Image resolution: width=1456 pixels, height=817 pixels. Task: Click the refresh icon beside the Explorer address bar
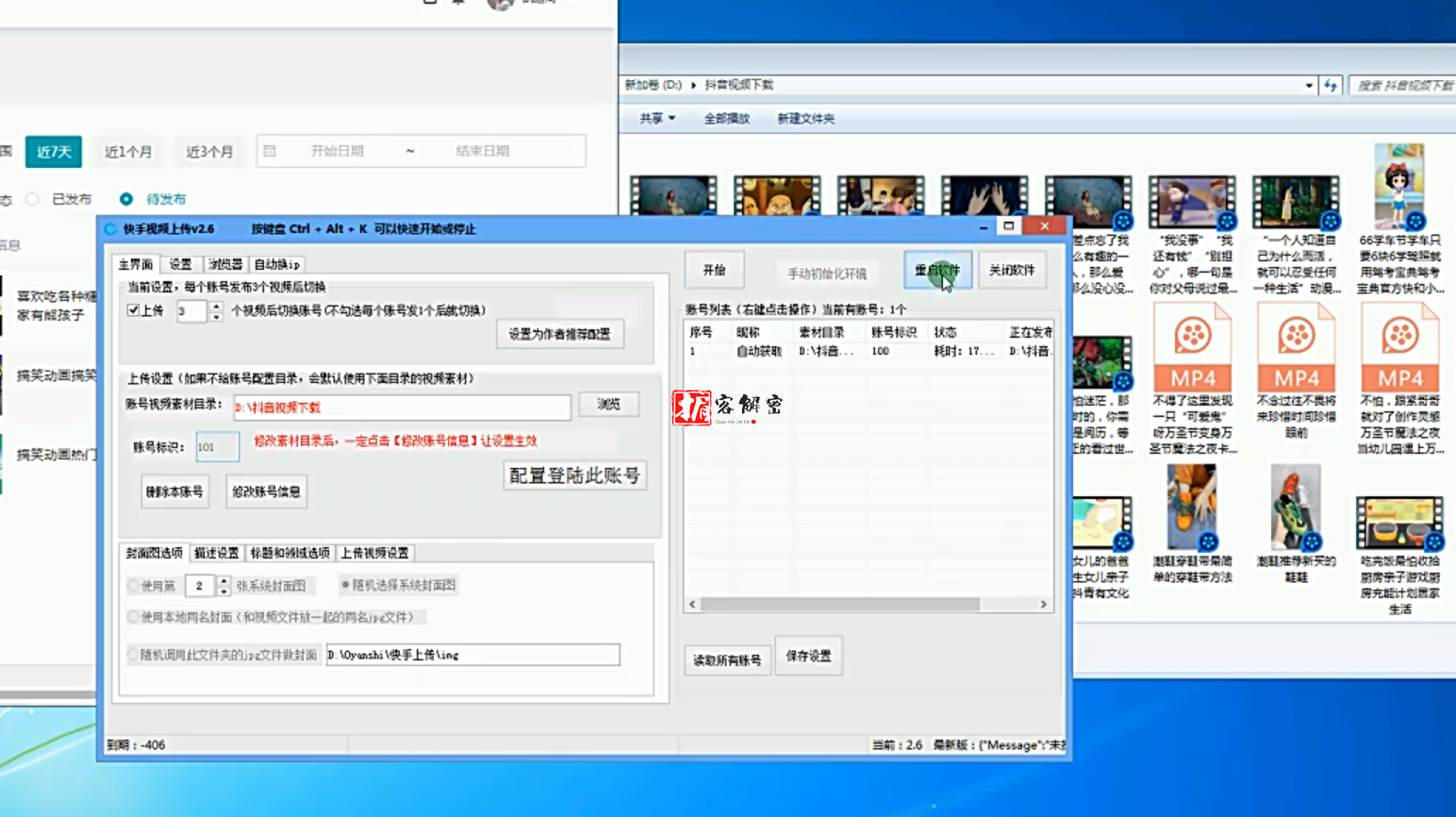point(1331,85)
